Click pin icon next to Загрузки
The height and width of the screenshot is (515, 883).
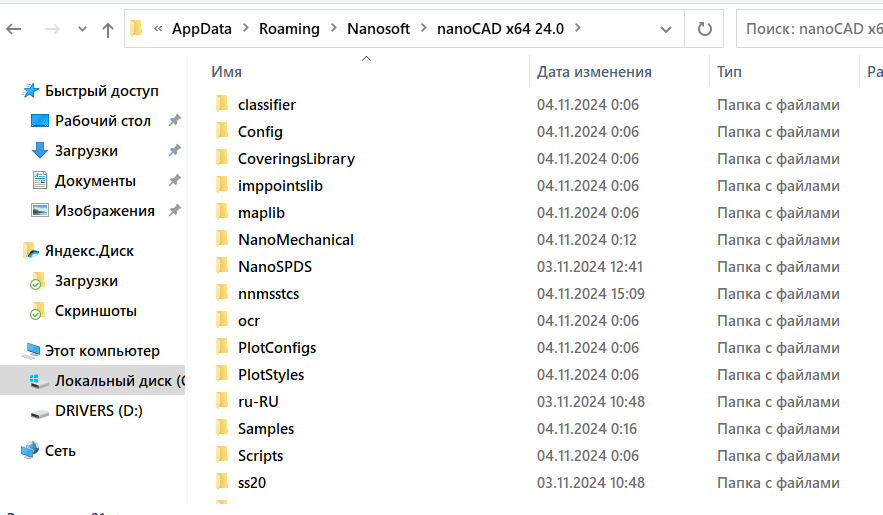tap(175, 150)
